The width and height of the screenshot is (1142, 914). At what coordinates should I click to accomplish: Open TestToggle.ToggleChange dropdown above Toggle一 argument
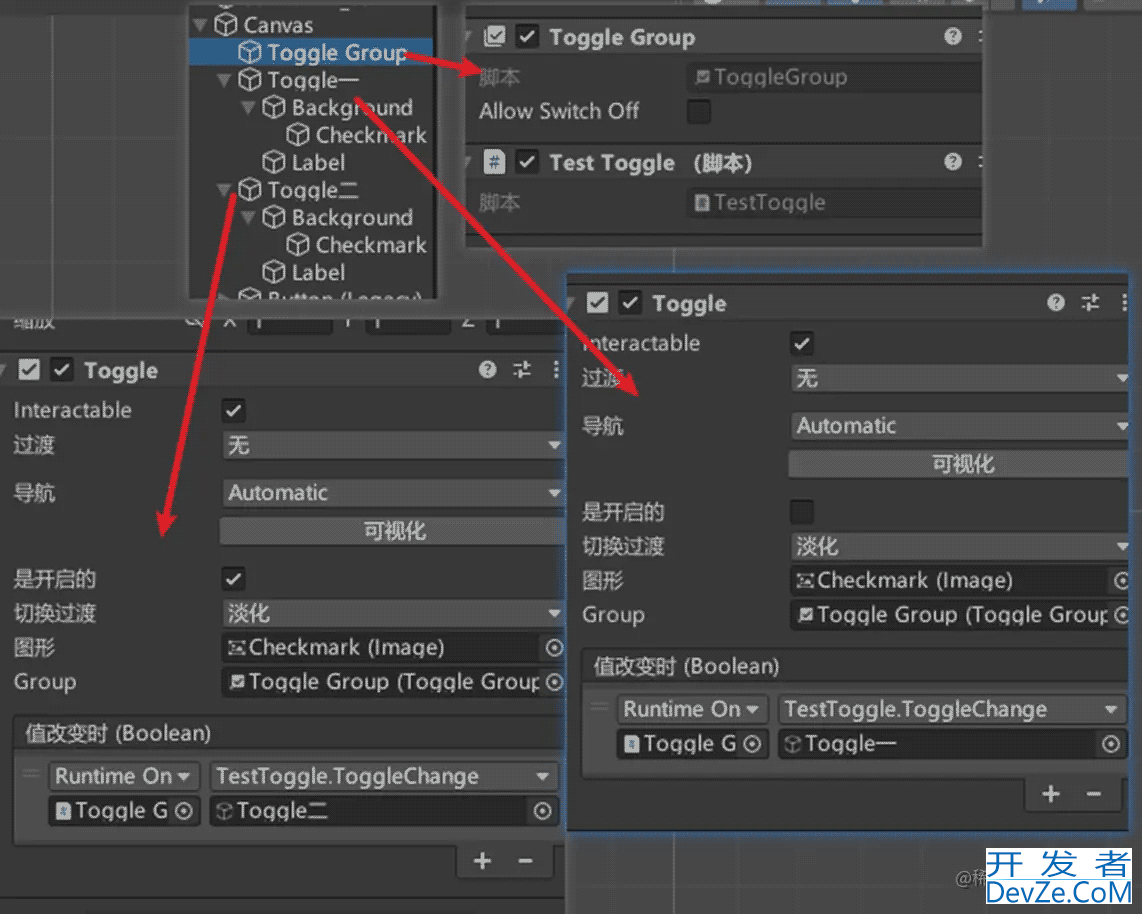tap(953, 709)
